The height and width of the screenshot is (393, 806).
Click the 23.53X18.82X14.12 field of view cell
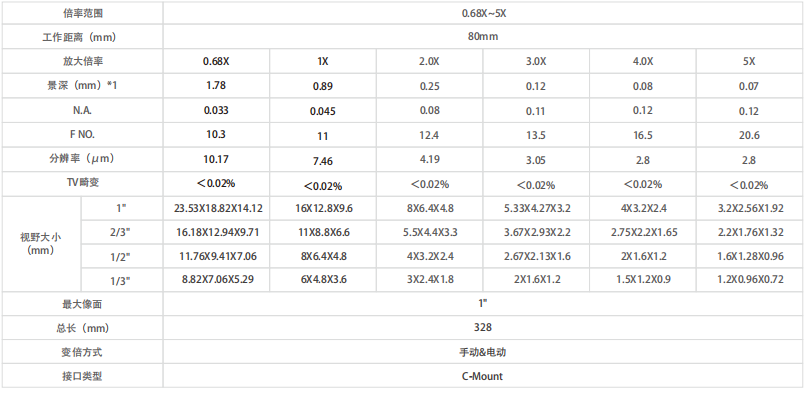coord(216,209)
